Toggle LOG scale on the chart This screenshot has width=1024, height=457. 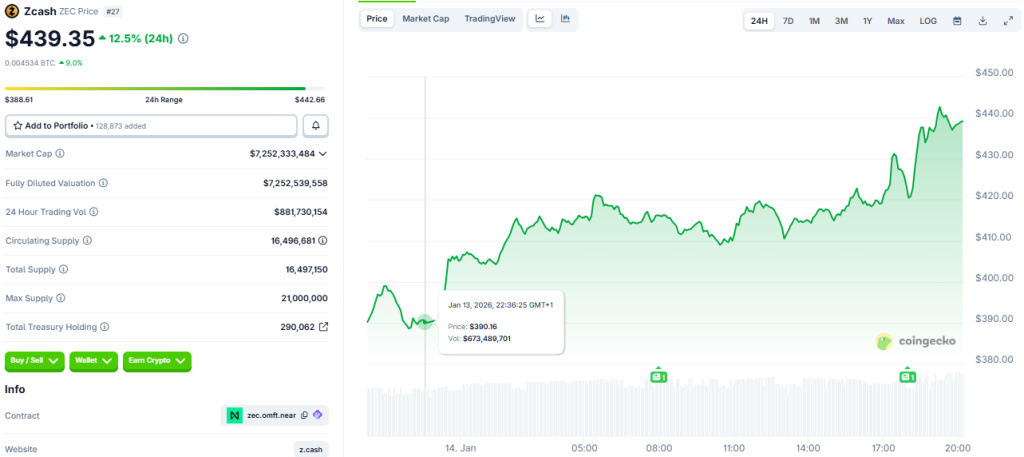click(928, 21)
